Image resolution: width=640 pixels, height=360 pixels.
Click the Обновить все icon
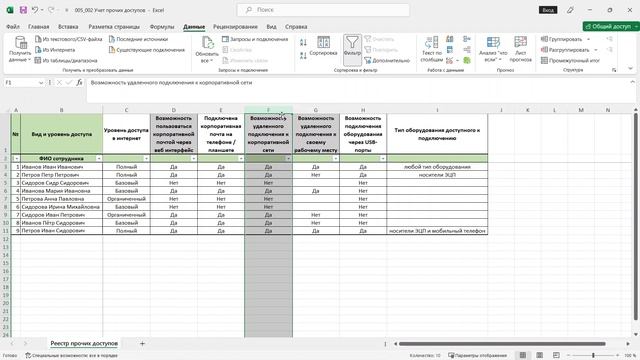coord(207,43)
